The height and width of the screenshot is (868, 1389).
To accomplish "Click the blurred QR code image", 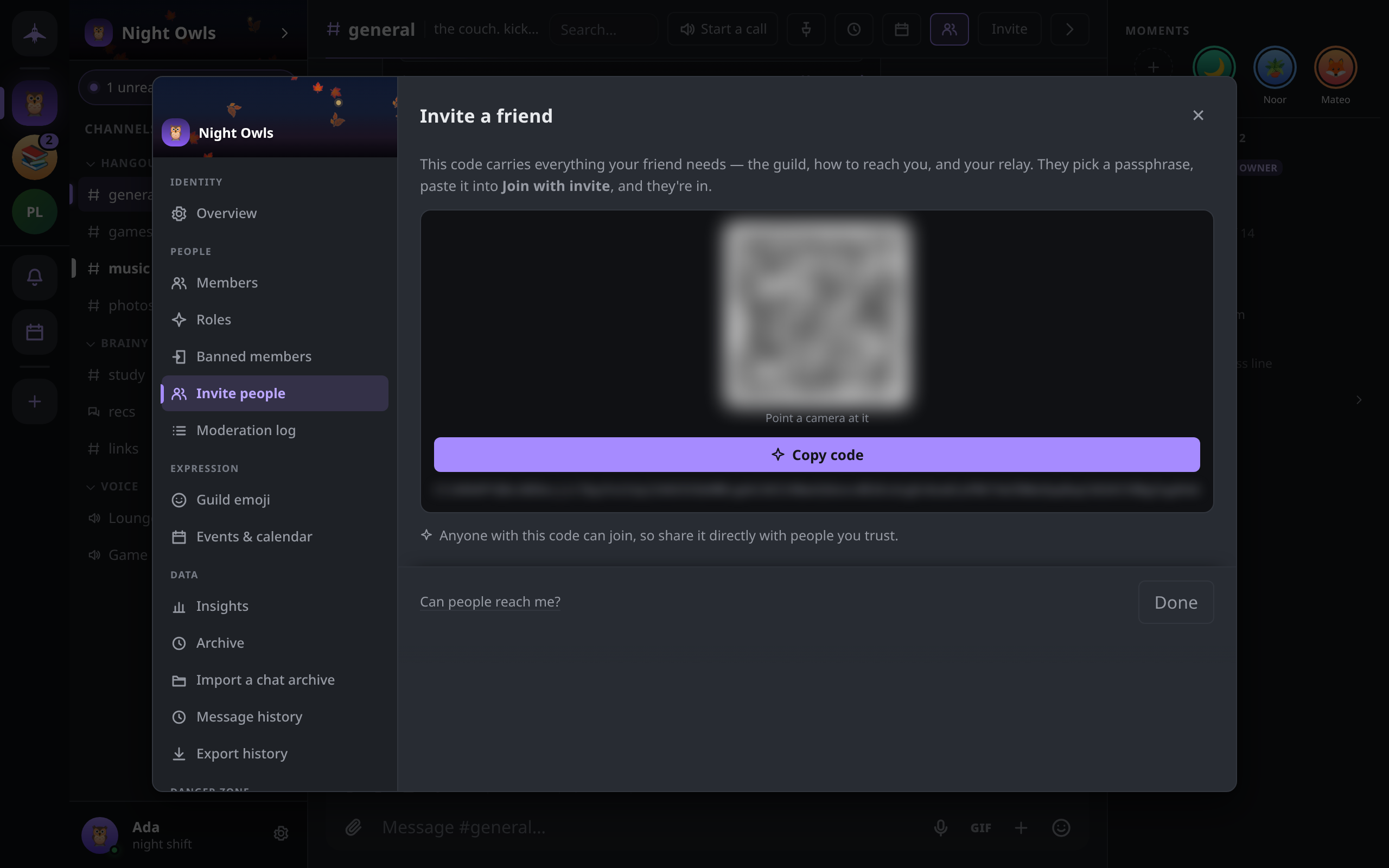I will pos(816,315).
